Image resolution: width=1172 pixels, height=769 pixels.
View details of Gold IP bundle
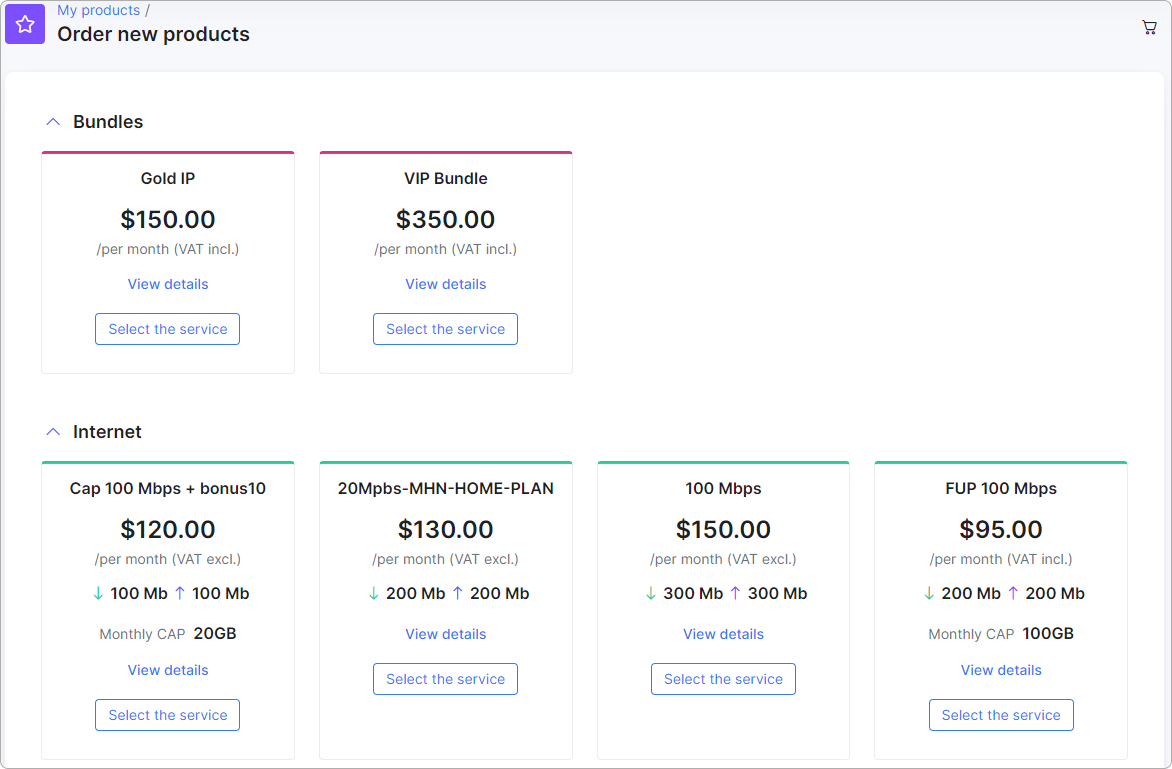[167, 284]
